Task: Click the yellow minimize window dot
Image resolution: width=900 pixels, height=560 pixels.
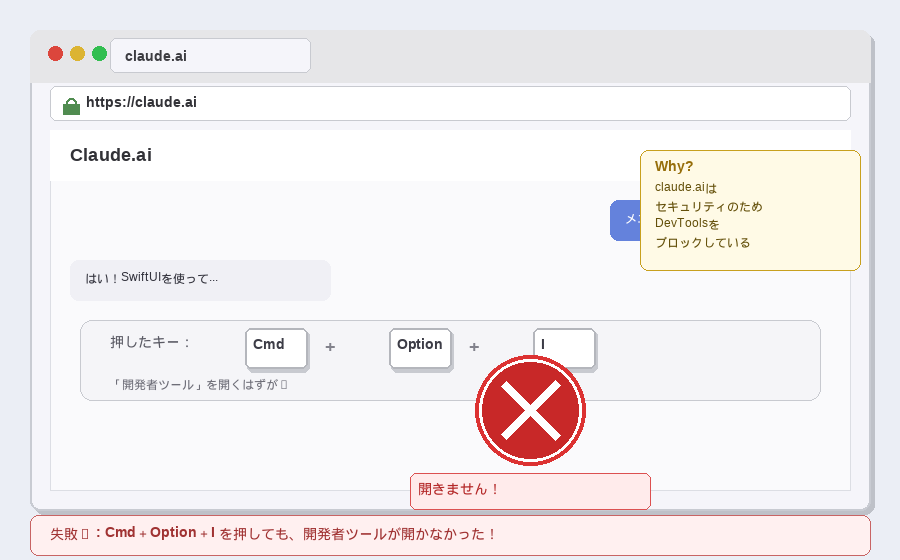Action: 77,53
